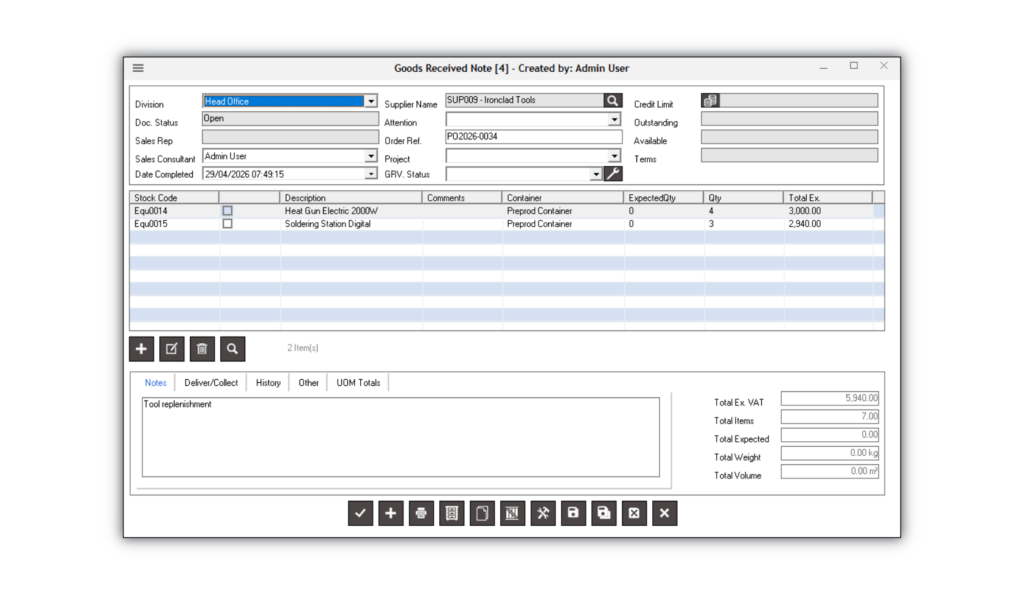Open the Deliver/Collect tab
The width and height of the screenshot is (1024, 594).
pos(211,383)
